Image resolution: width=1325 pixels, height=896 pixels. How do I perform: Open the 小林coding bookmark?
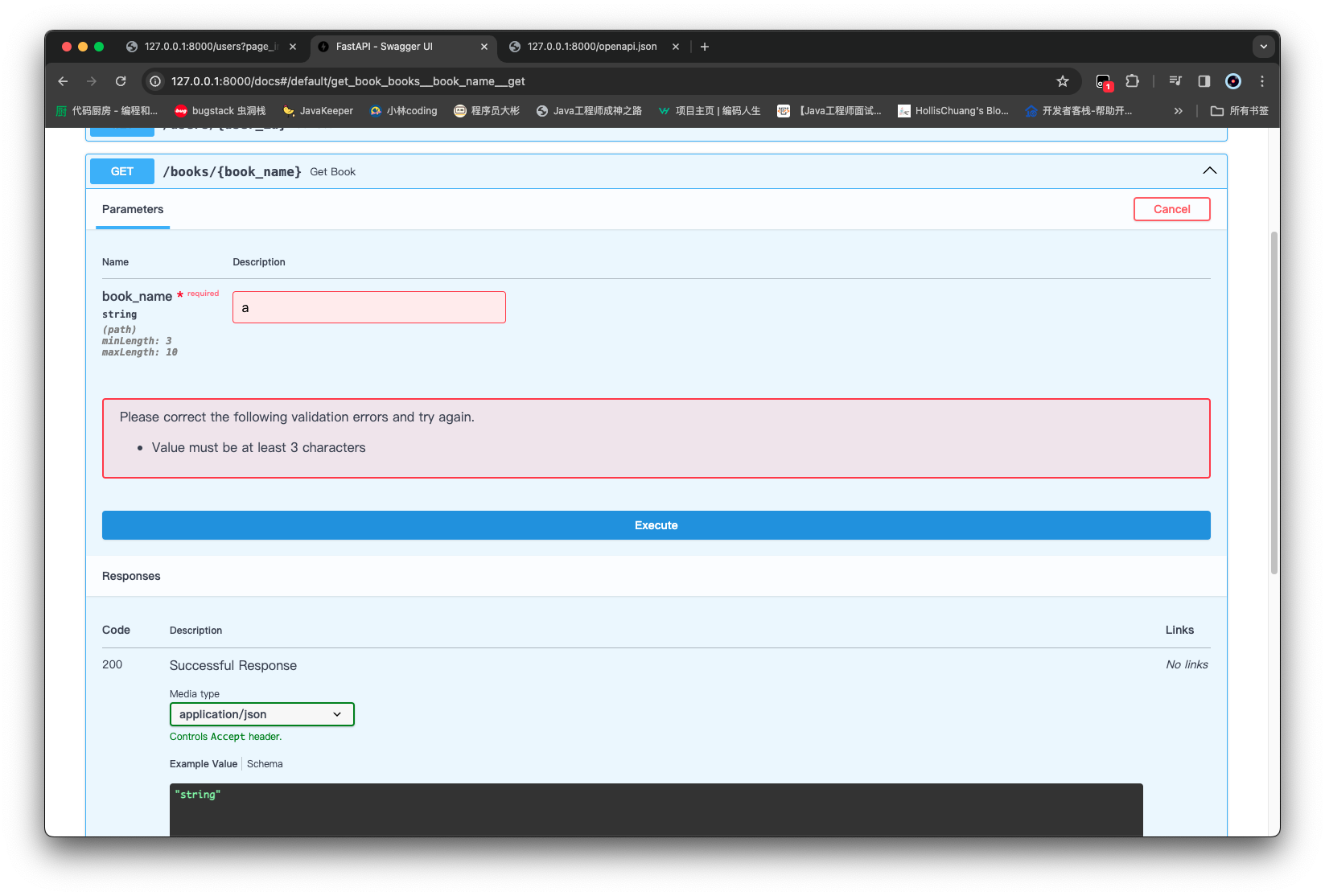pos(404,111)
